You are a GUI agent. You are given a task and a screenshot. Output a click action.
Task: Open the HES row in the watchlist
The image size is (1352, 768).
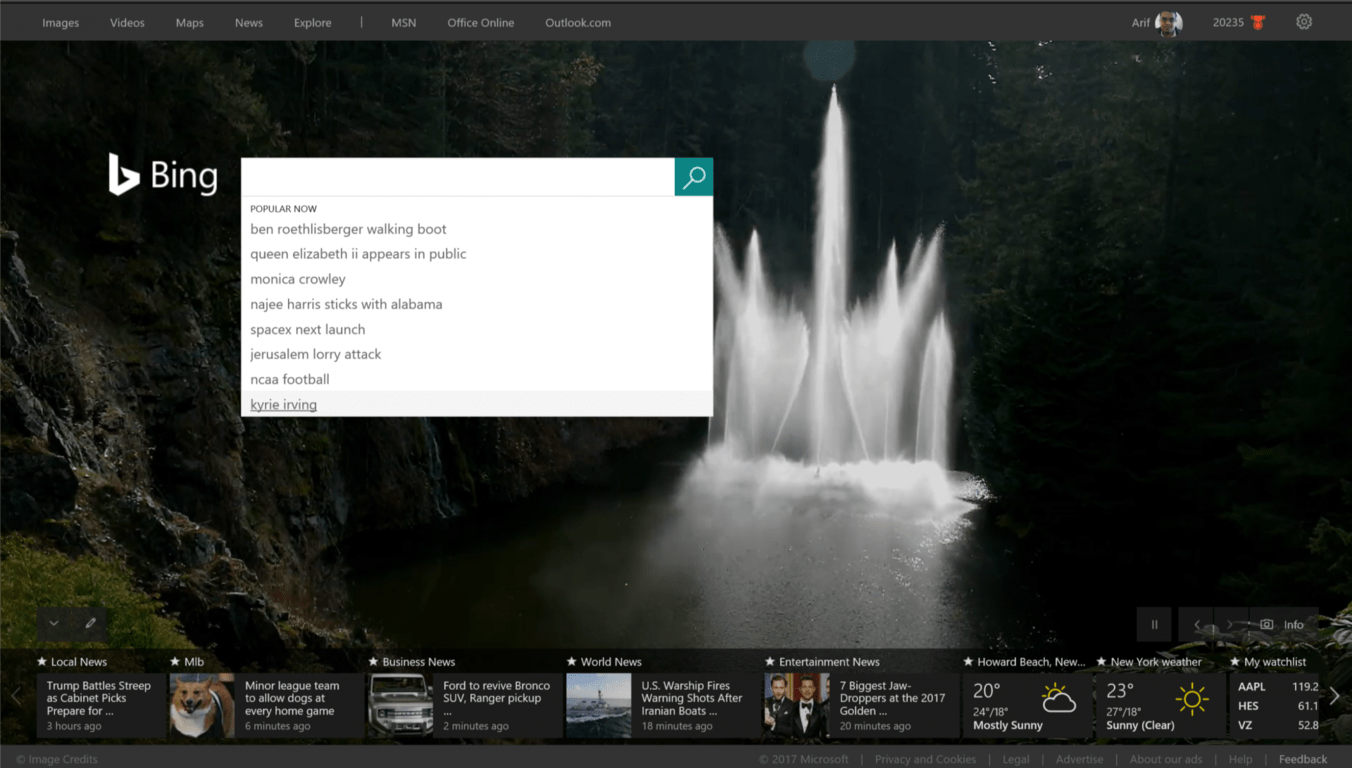tap(1278, 706)
